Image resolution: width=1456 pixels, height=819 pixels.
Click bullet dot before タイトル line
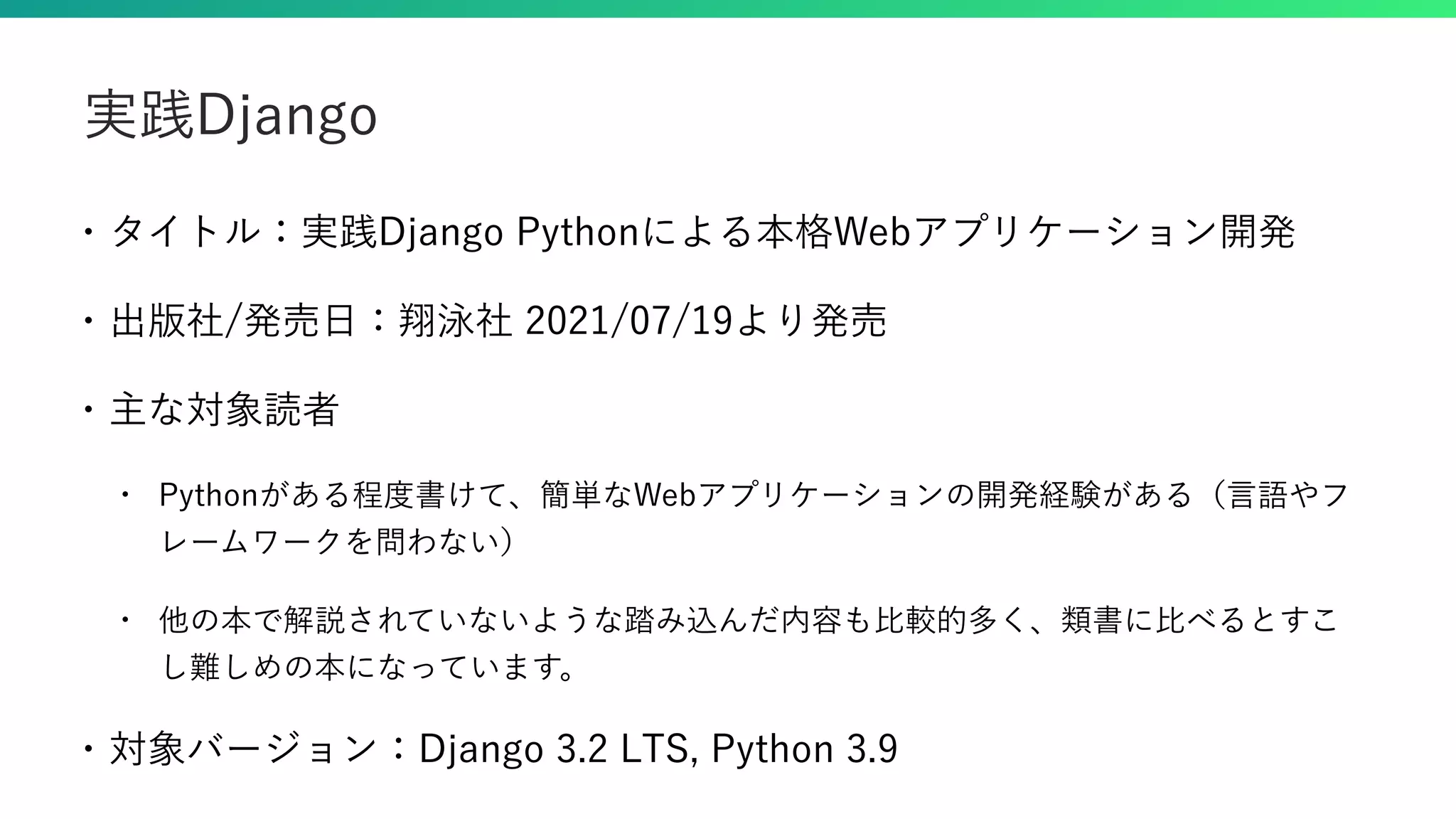(x=88, y=233)
